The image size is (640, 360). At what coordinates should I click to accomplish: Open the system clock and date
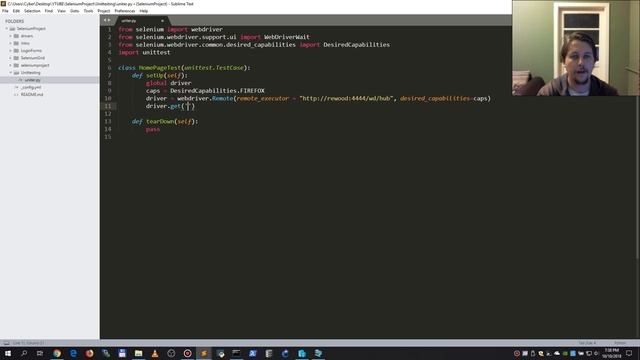(x=611, y=353)
